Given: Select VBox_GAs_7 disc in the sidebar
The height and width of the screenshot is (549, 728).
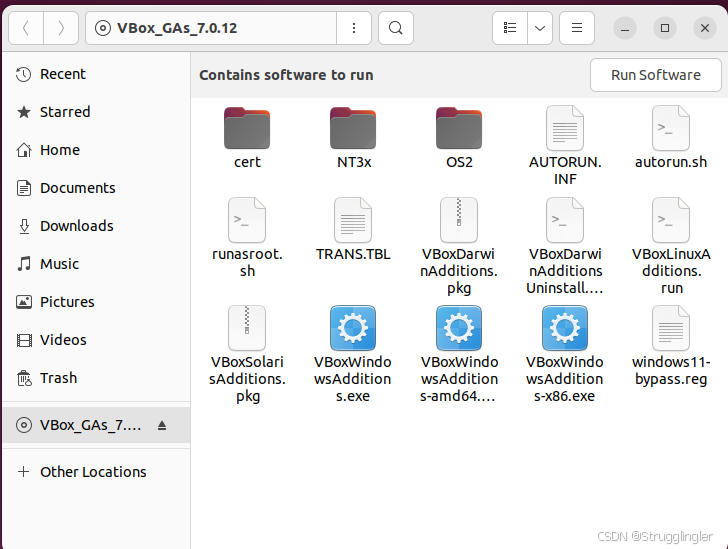Looking at the screenshot, I should coord(96,425).
